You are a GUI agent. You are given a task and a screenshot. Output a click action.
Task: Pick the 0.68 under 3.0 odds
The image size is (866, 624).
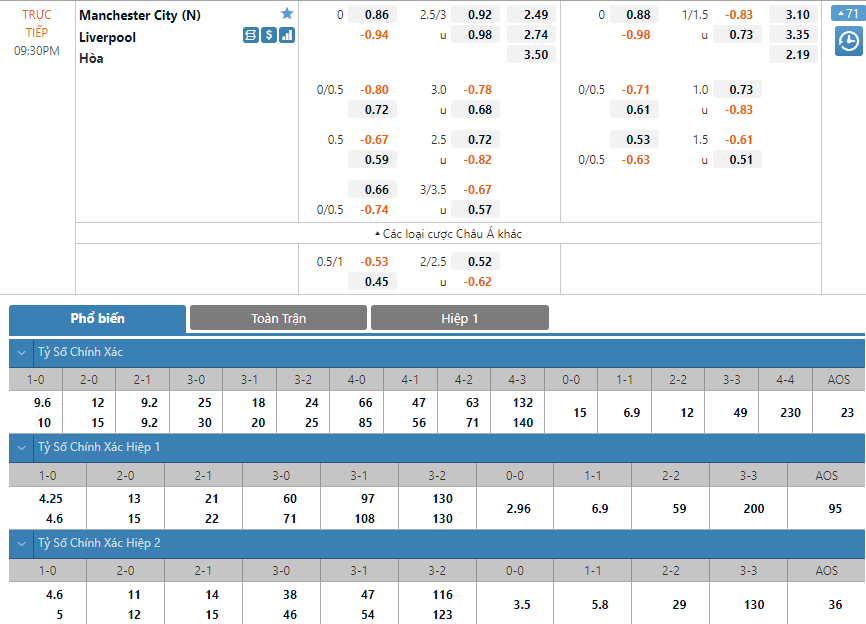(476, 110)
